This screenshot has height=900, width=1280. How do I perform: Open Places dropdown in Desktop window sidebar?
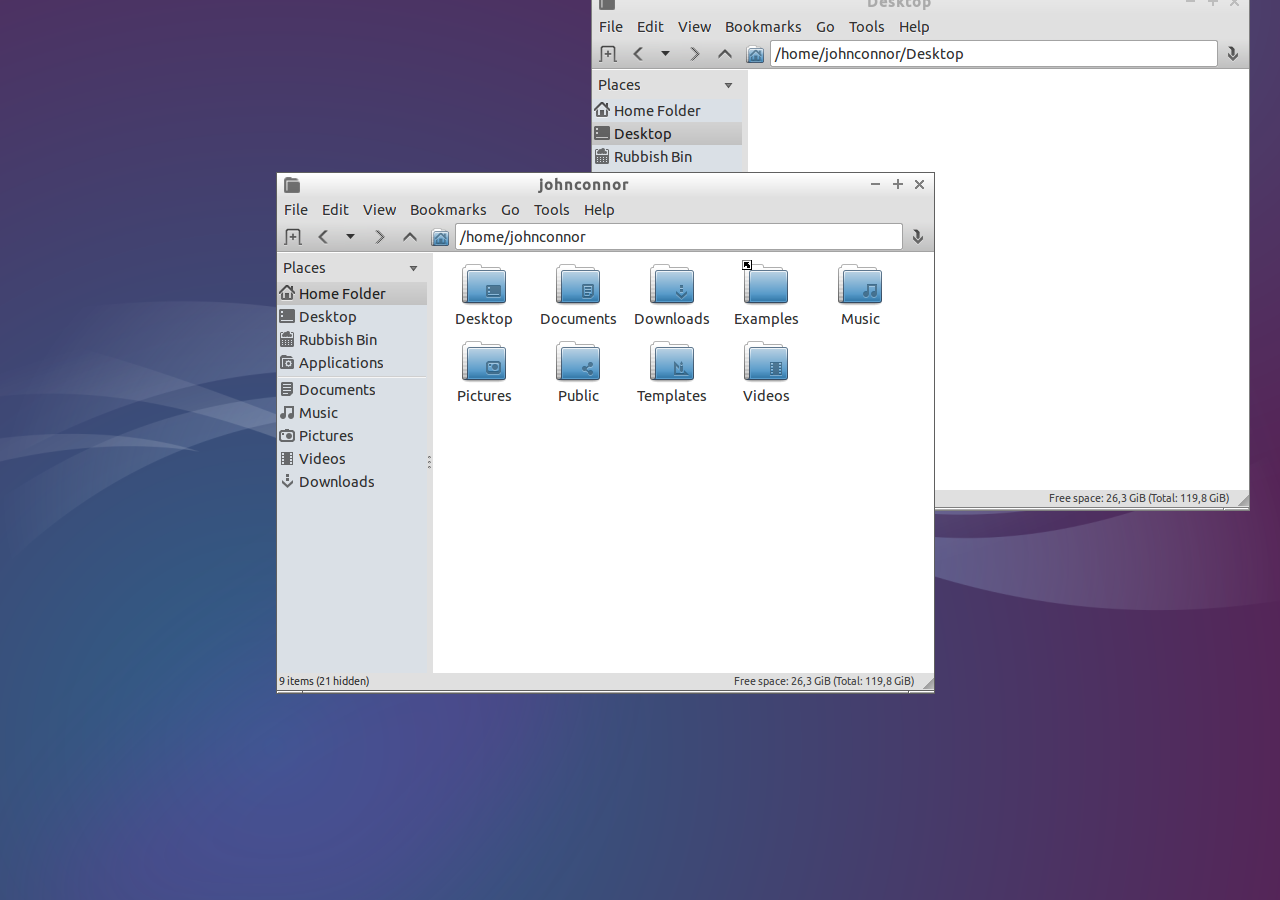[x=728, y=85]
